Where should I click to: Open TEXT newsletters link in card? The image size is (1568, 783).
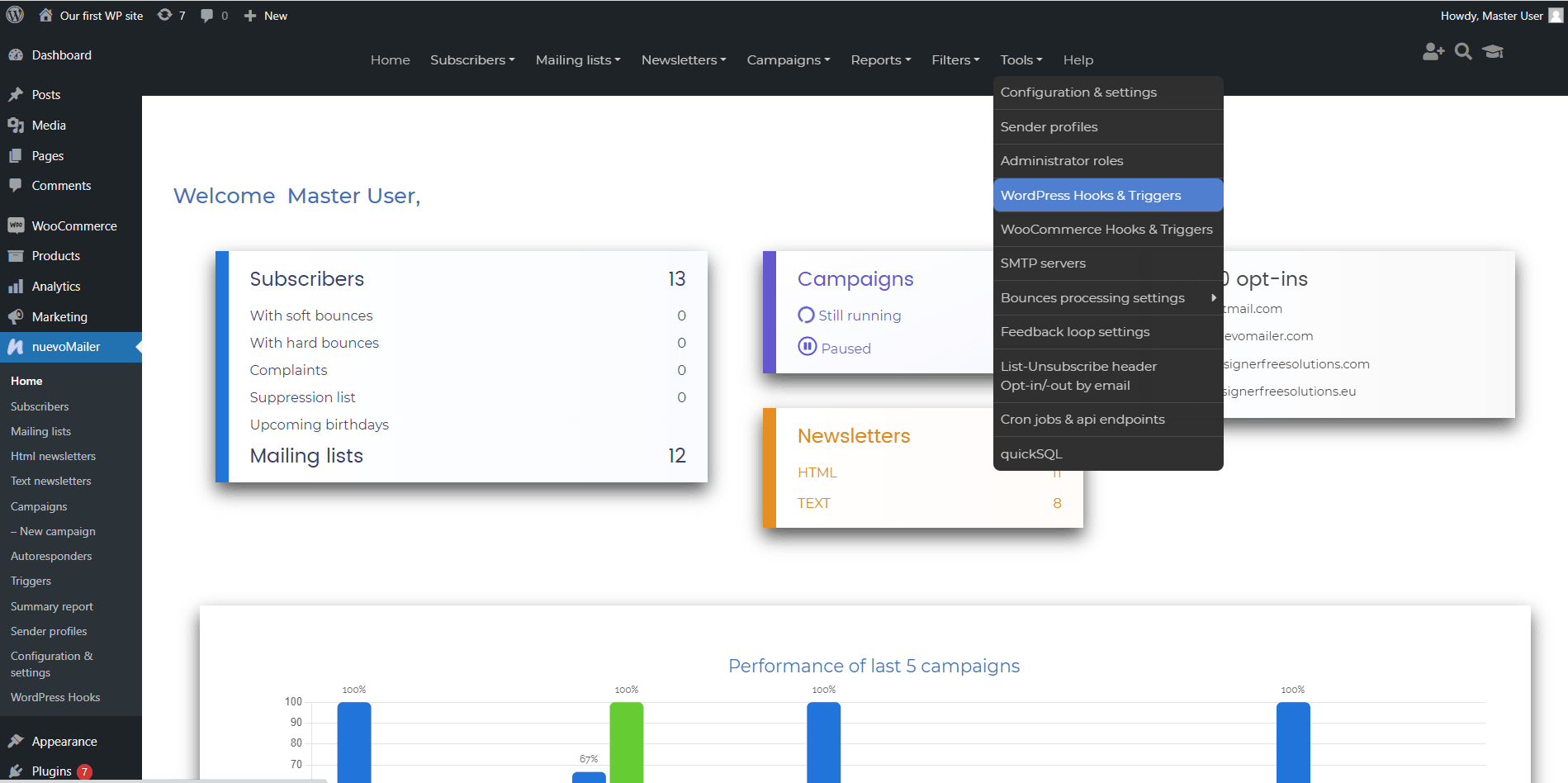point(814,503)
